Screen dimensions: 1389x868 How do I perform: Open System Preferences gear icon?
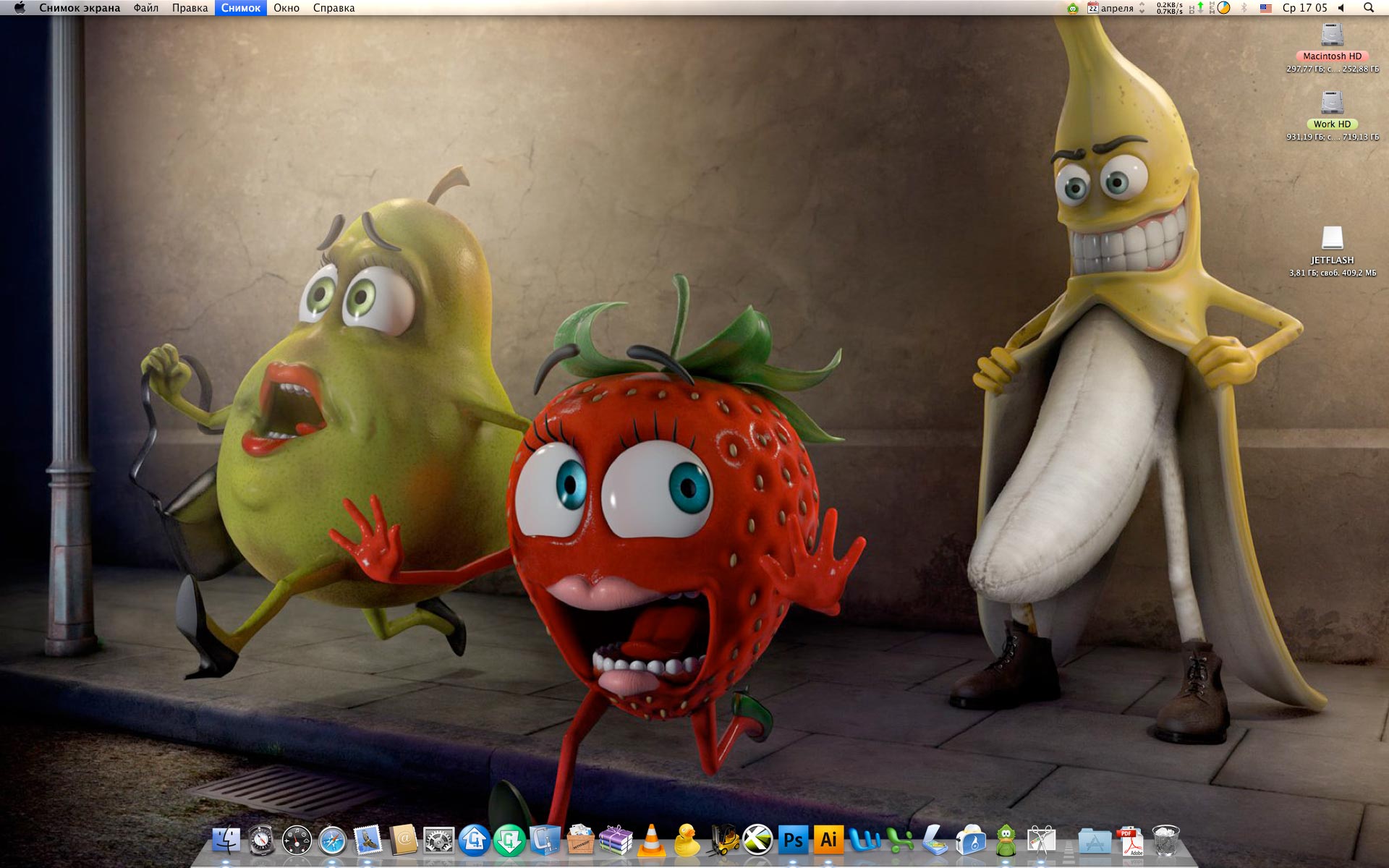point(439,841)
